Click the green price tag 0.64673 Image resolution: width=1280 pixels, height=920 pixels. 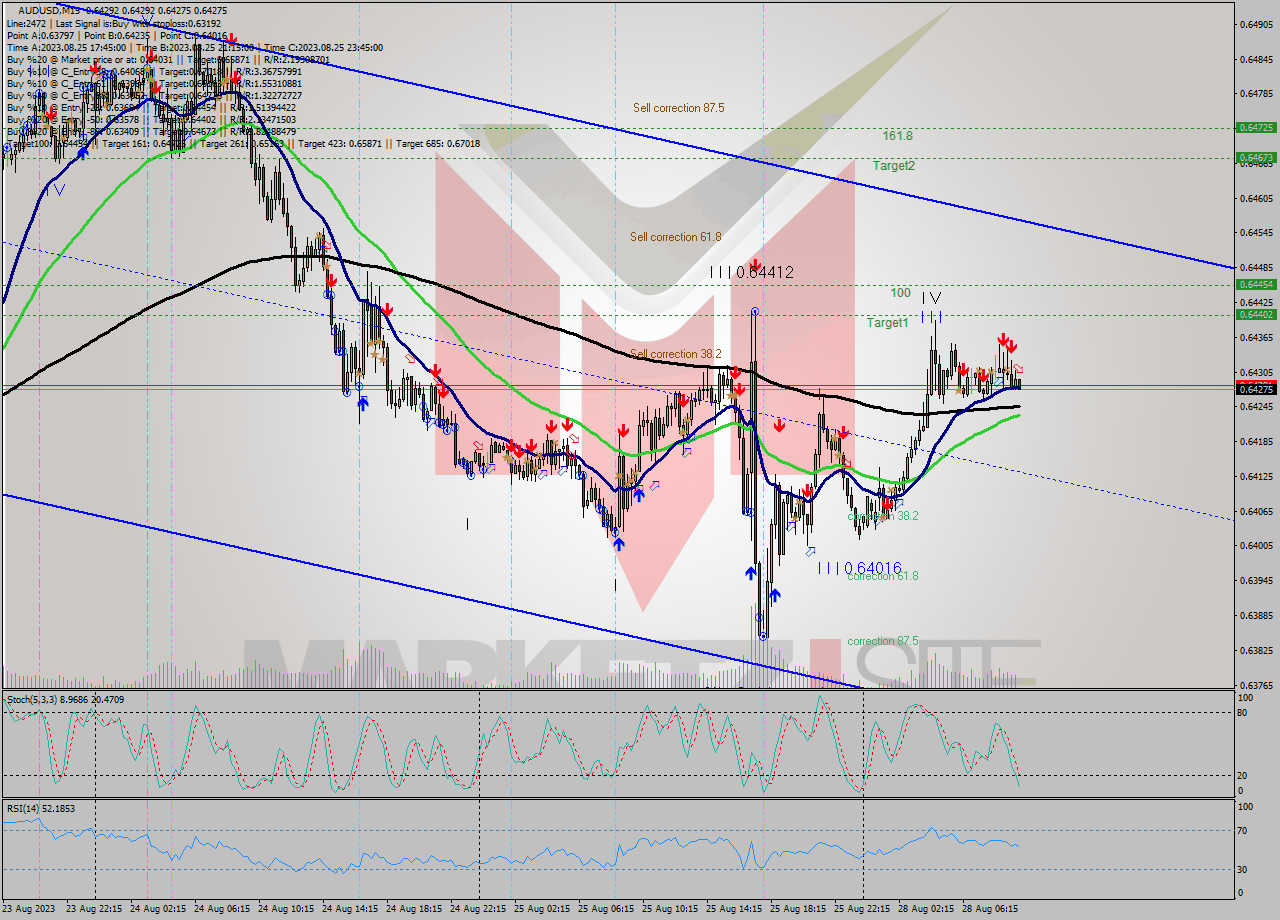[x=1256, y=158]
